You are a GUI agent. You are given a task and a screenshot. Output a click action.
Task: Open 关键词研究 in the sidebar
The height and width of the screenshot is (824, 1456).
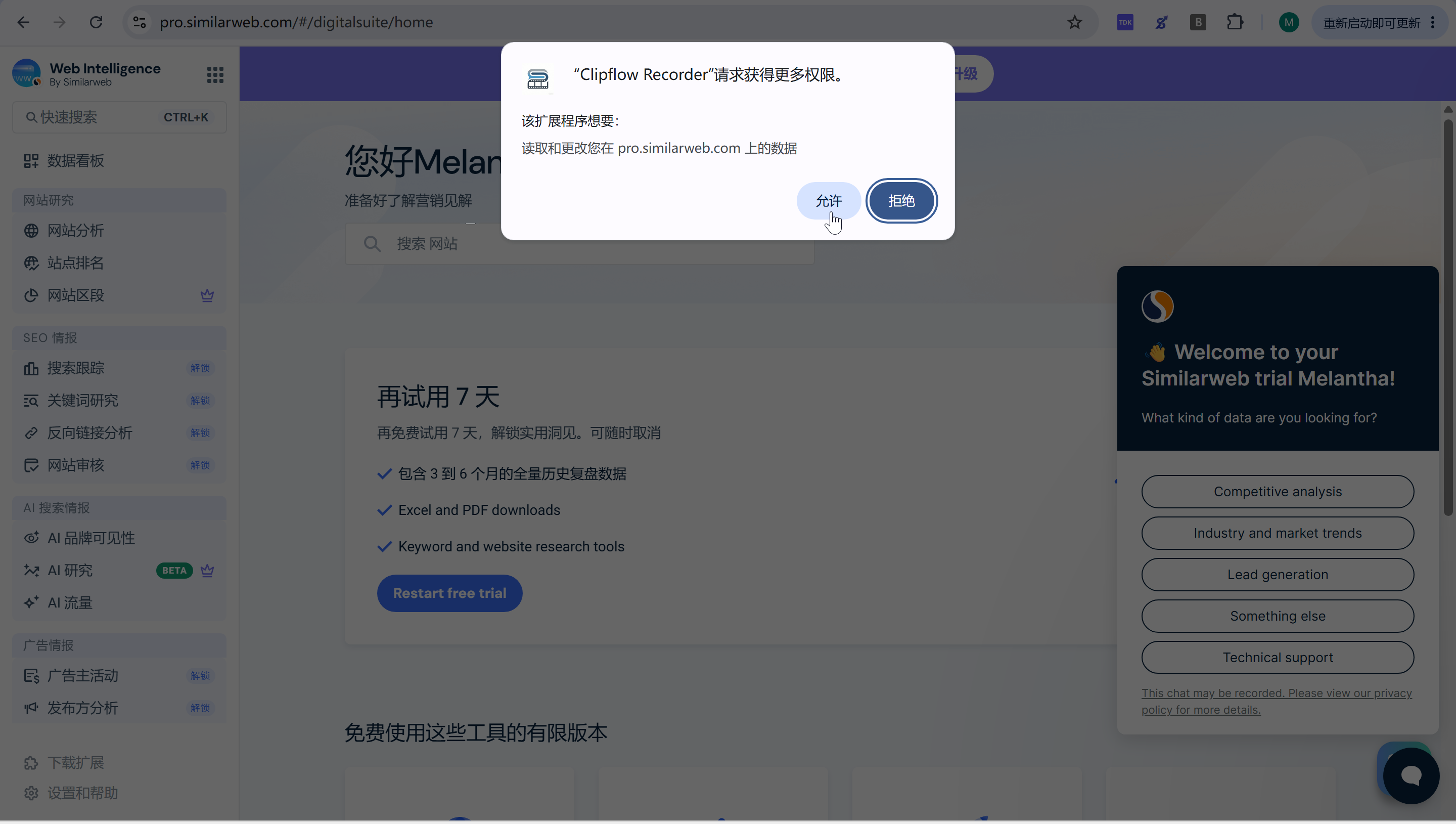click(x=119, y=400)
